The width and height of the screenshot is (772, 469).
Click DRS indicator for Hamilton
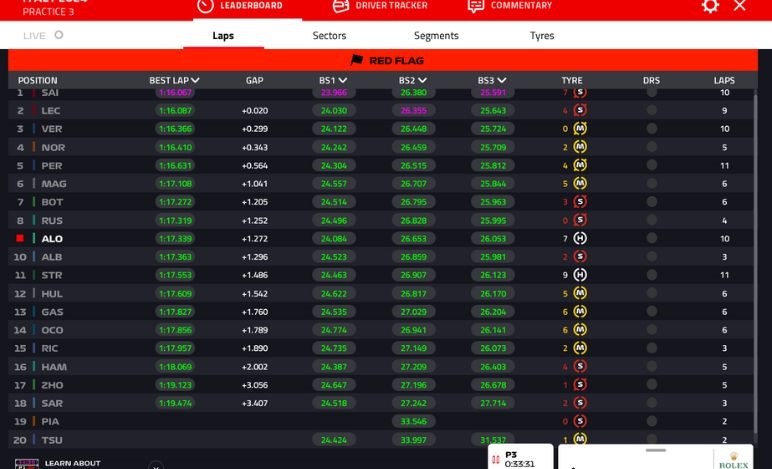(x=652, y=367)
